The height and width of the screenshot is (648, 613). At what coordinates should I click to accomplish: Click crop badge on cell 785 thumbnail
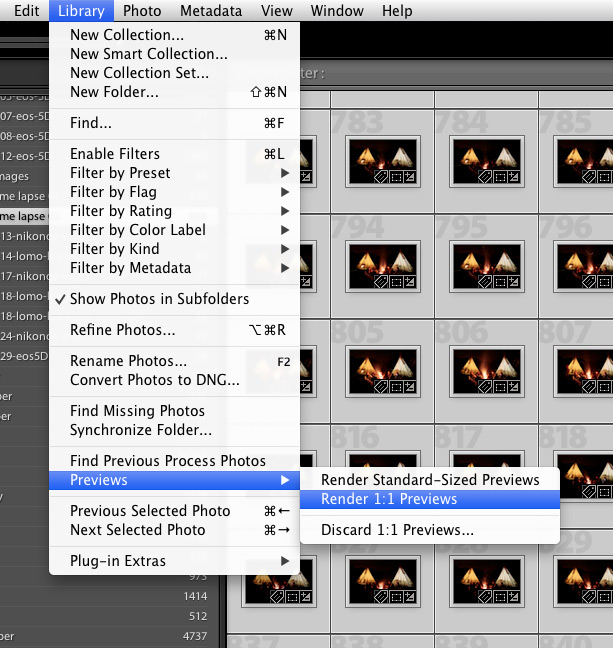click(x=605, y=178)
